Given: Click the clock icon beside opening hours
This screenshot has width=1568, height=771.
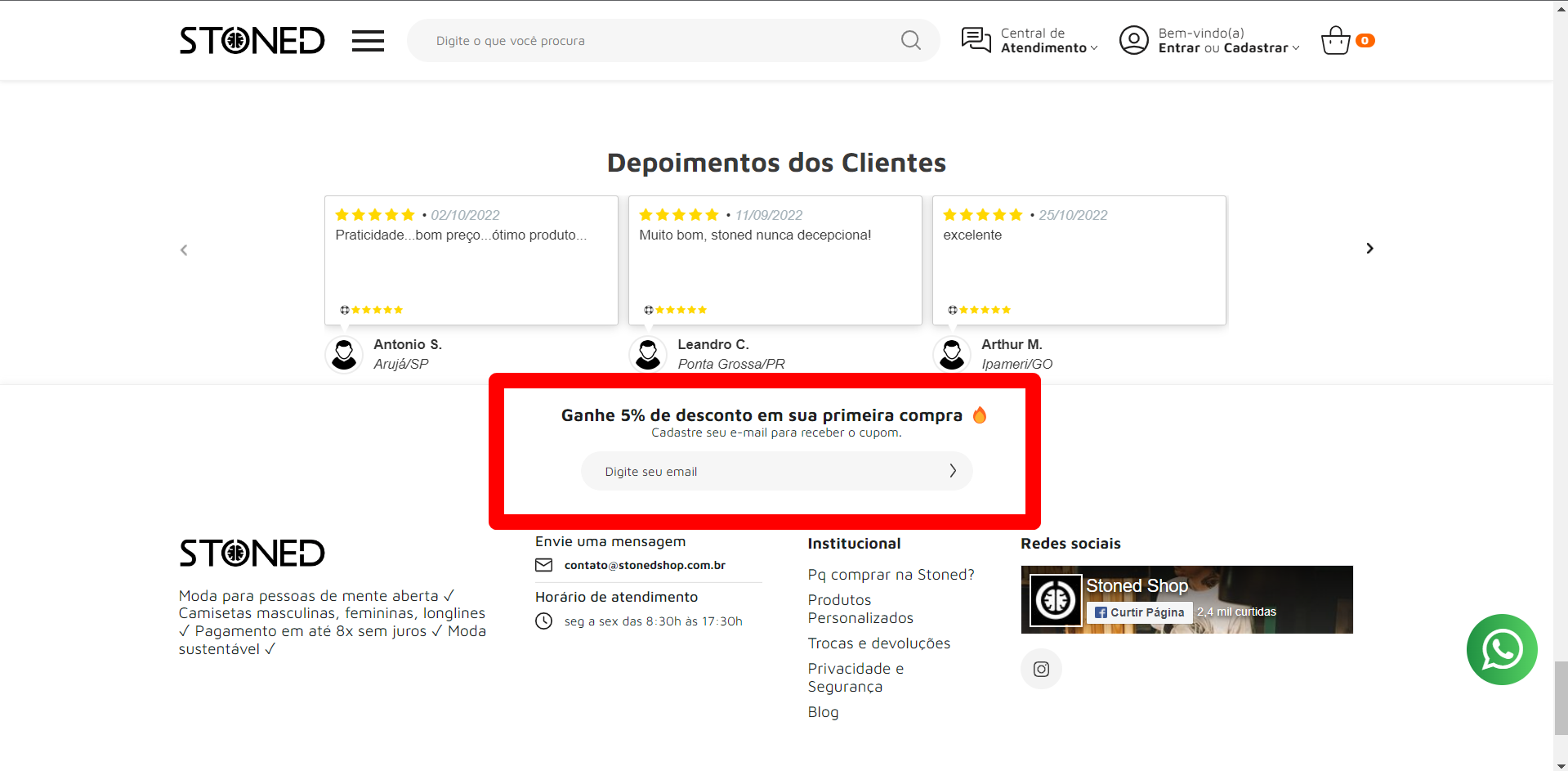Looking at the screenshot, I should tap(543, 621).
